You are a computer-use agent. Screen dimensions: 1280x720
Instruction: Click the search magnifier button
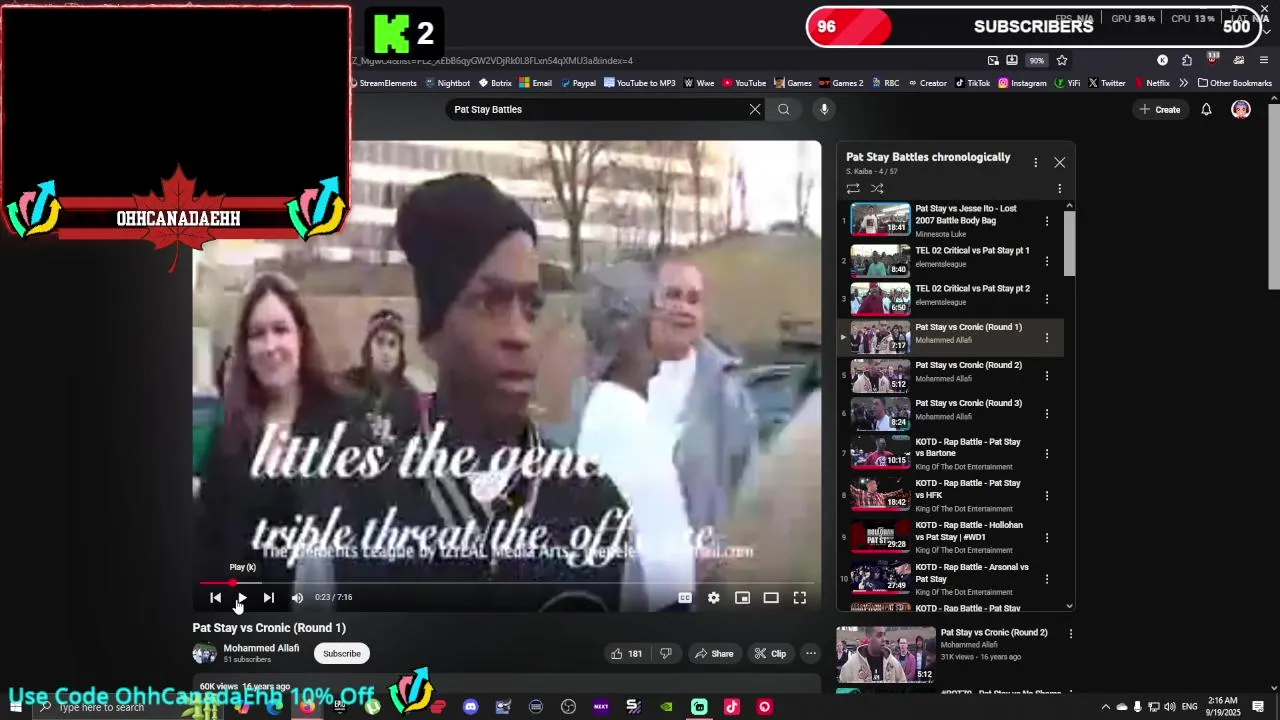[784, 109]
